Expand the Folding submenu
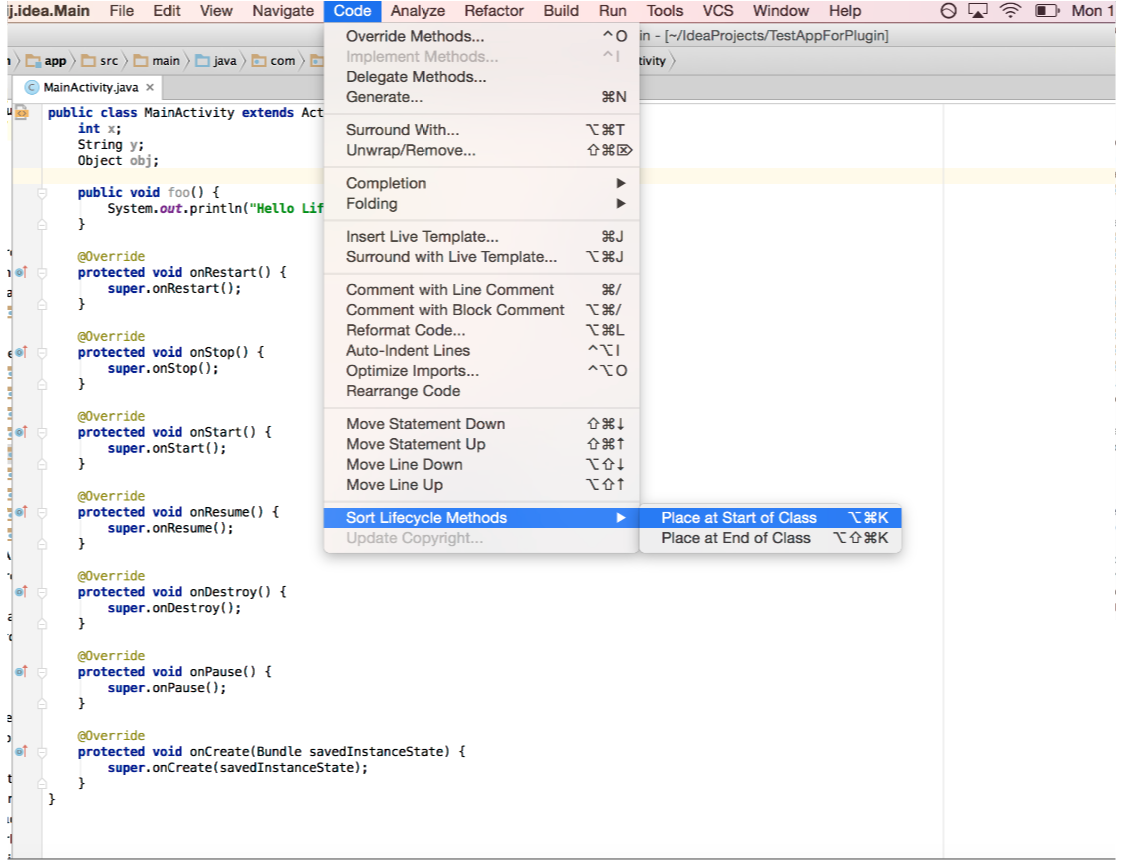The width and height of the screenshot is (1148, 862). click(482, 204)
